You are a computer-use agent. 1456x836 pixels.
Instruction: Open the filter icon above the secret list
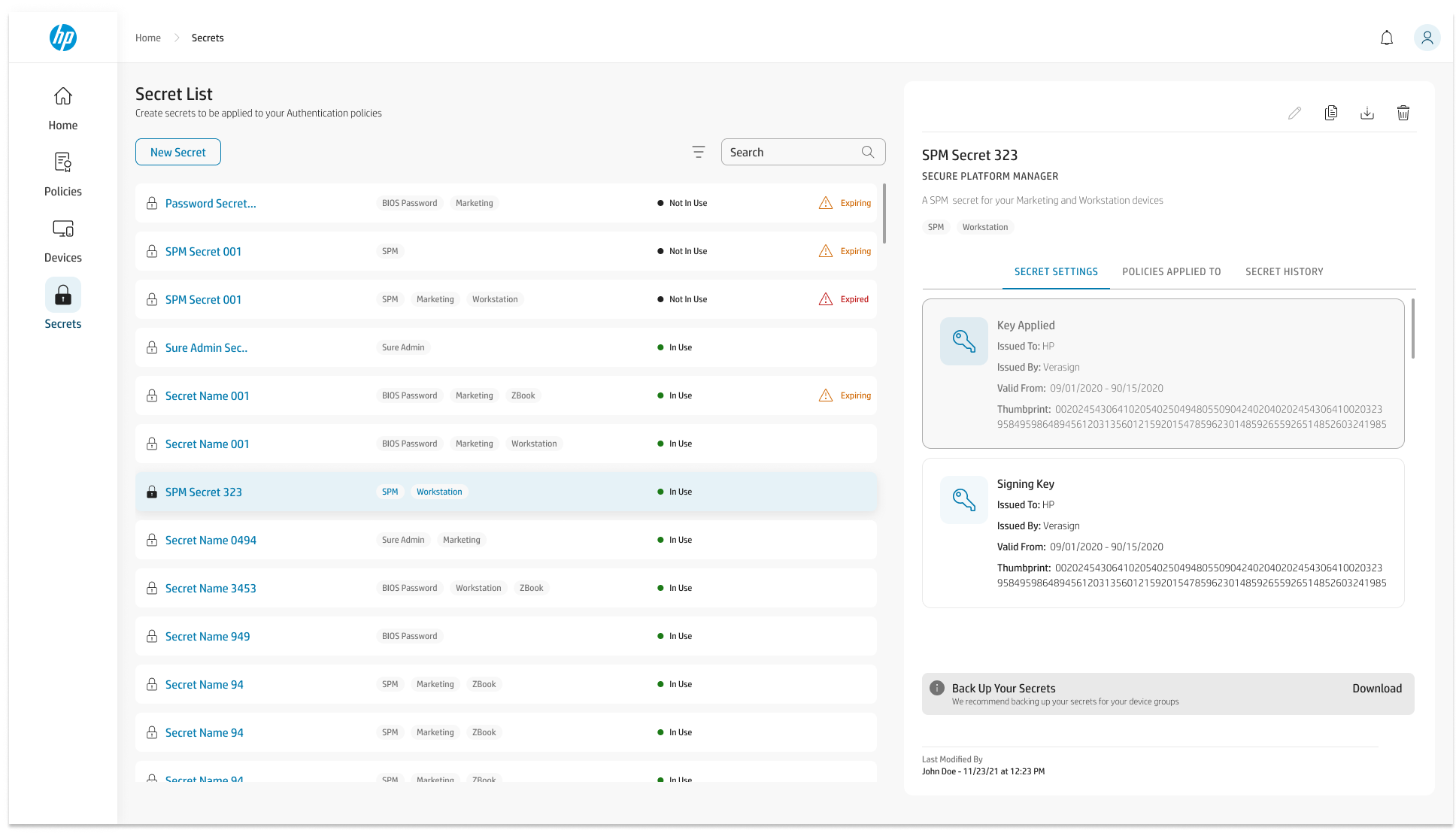pyautogui.click(x=699, y=151)
